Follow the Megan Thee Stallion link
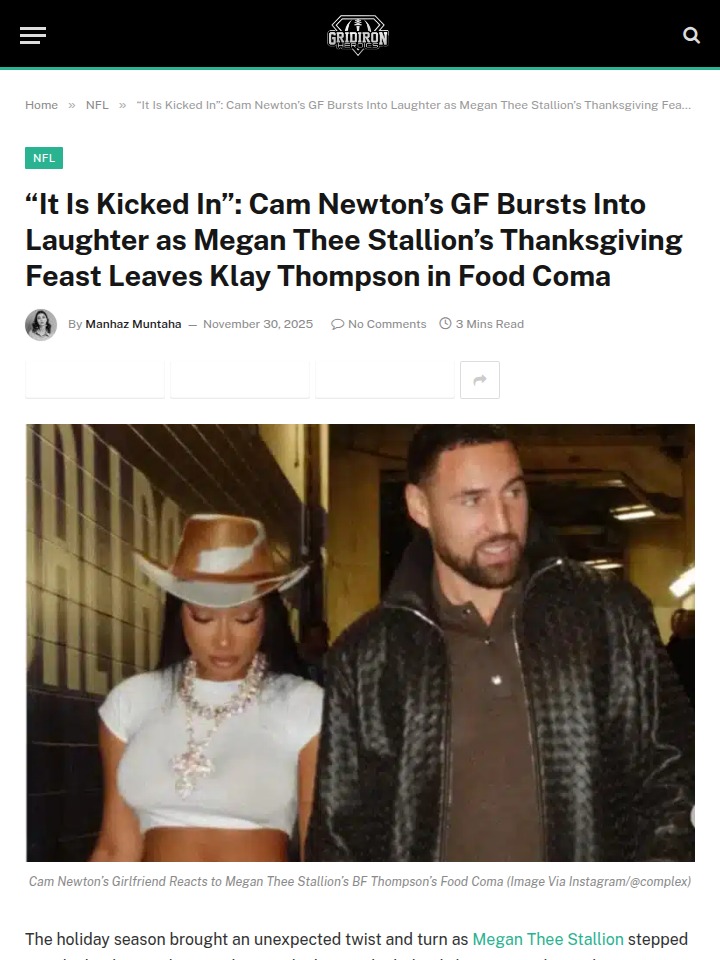 (547, 939)
